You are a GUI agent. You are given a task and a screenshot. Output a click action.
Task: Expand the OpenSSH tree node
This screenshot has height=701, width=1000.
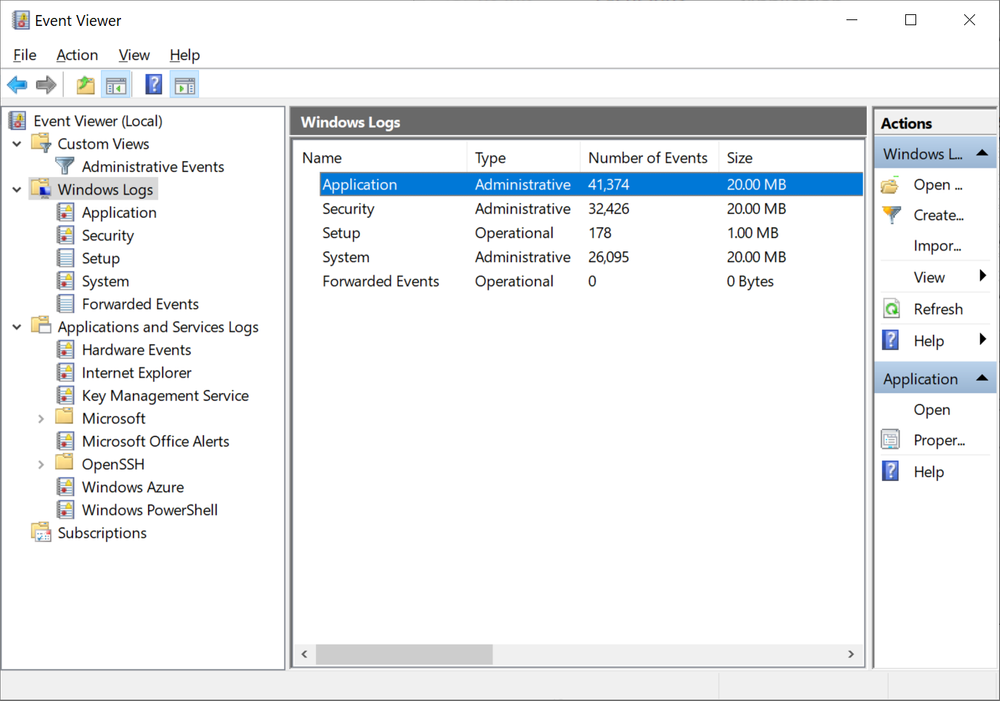[41, 463]
